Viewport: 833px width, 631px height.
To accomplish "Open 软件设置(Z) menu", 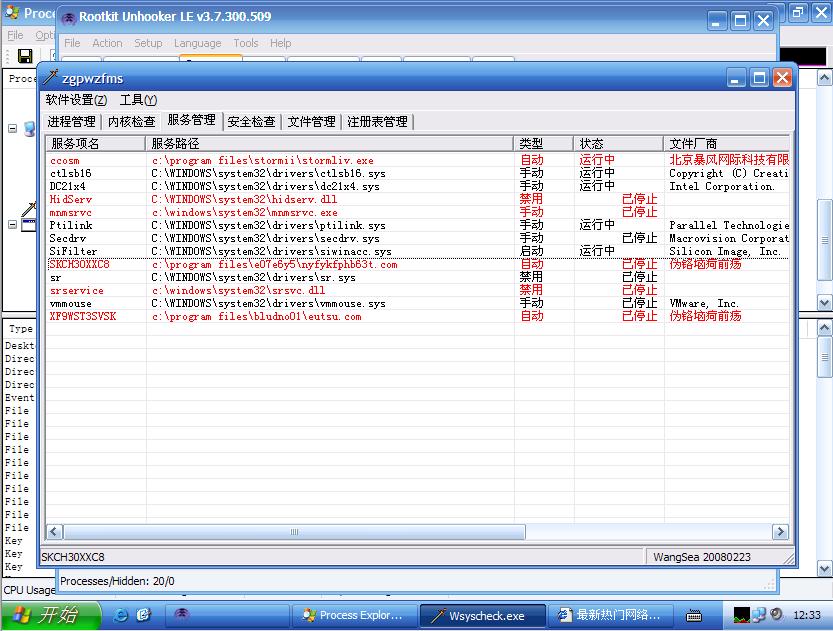I will (76, 100).
